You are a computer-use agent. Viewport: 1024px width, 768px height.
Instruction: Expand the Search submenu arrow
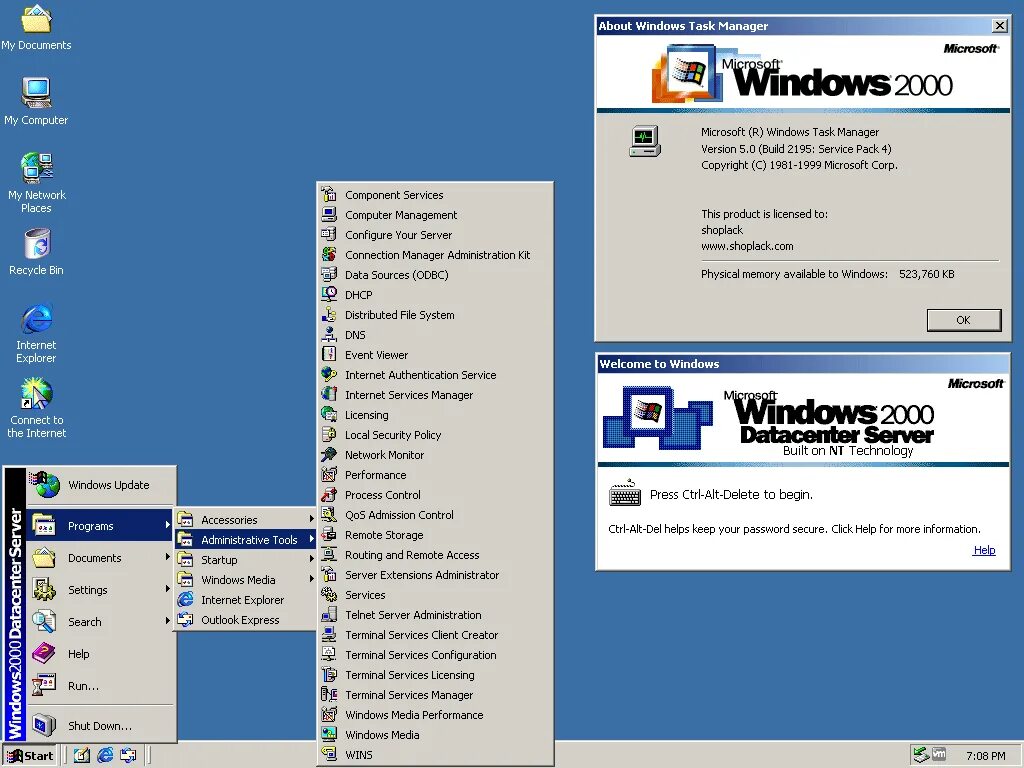point(168,620)
